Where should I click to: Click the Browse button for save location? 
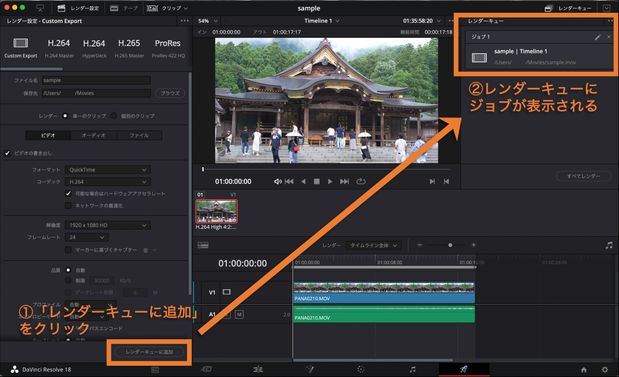pyautogui.click(x=170, y=93)
